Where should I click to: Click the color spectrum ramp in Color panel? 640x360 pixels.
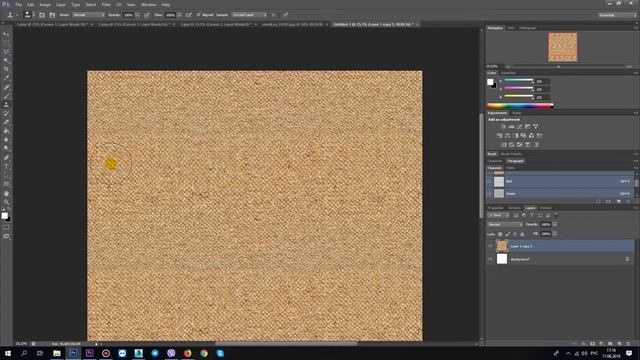pos(520,106)
